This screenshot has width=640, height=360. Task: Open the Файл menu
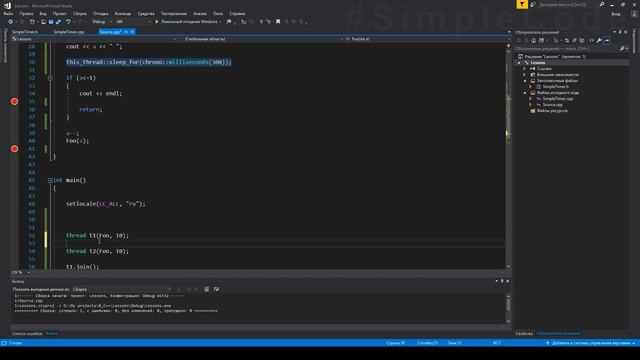(x=8, y=13)
